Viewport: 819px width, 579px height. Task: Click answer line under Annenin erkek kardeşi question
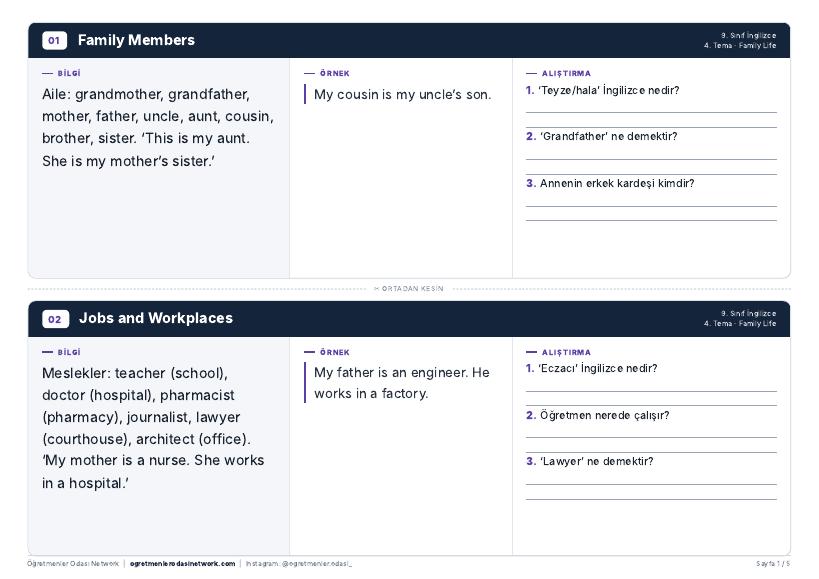click(x=651, y=206)
